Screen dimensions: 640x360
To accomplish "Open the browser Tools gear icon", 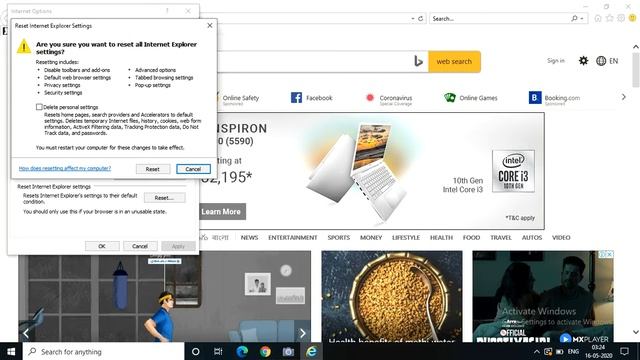I will point(621,18).
